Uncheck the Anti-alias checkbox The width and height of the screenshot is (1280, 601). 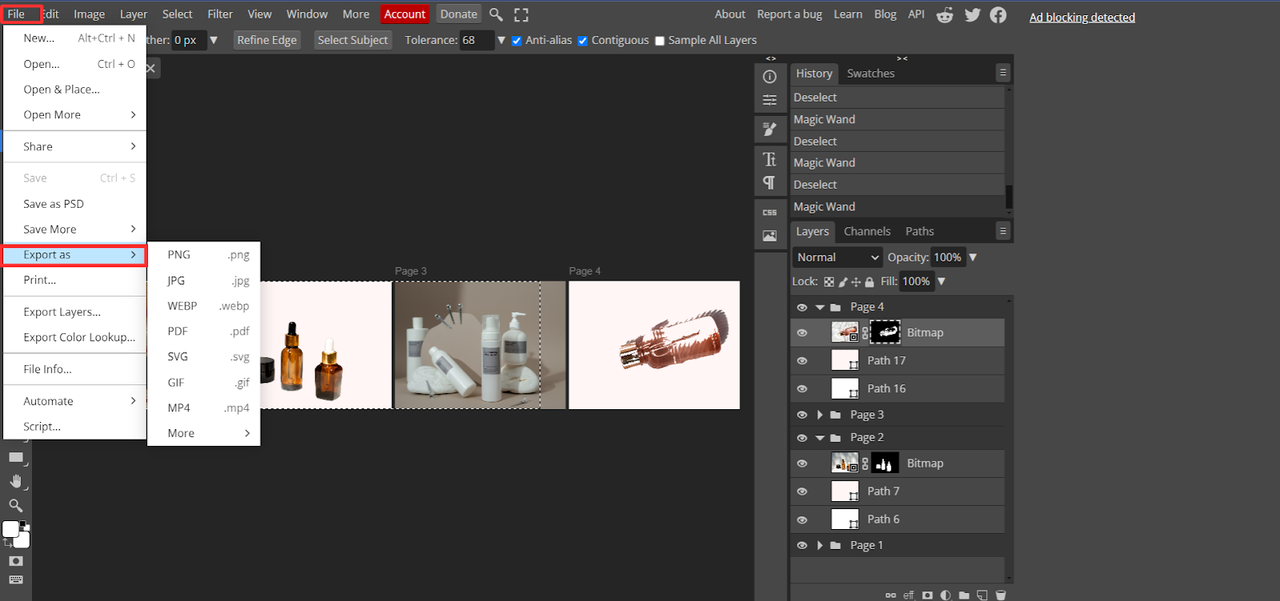[517, 40]
